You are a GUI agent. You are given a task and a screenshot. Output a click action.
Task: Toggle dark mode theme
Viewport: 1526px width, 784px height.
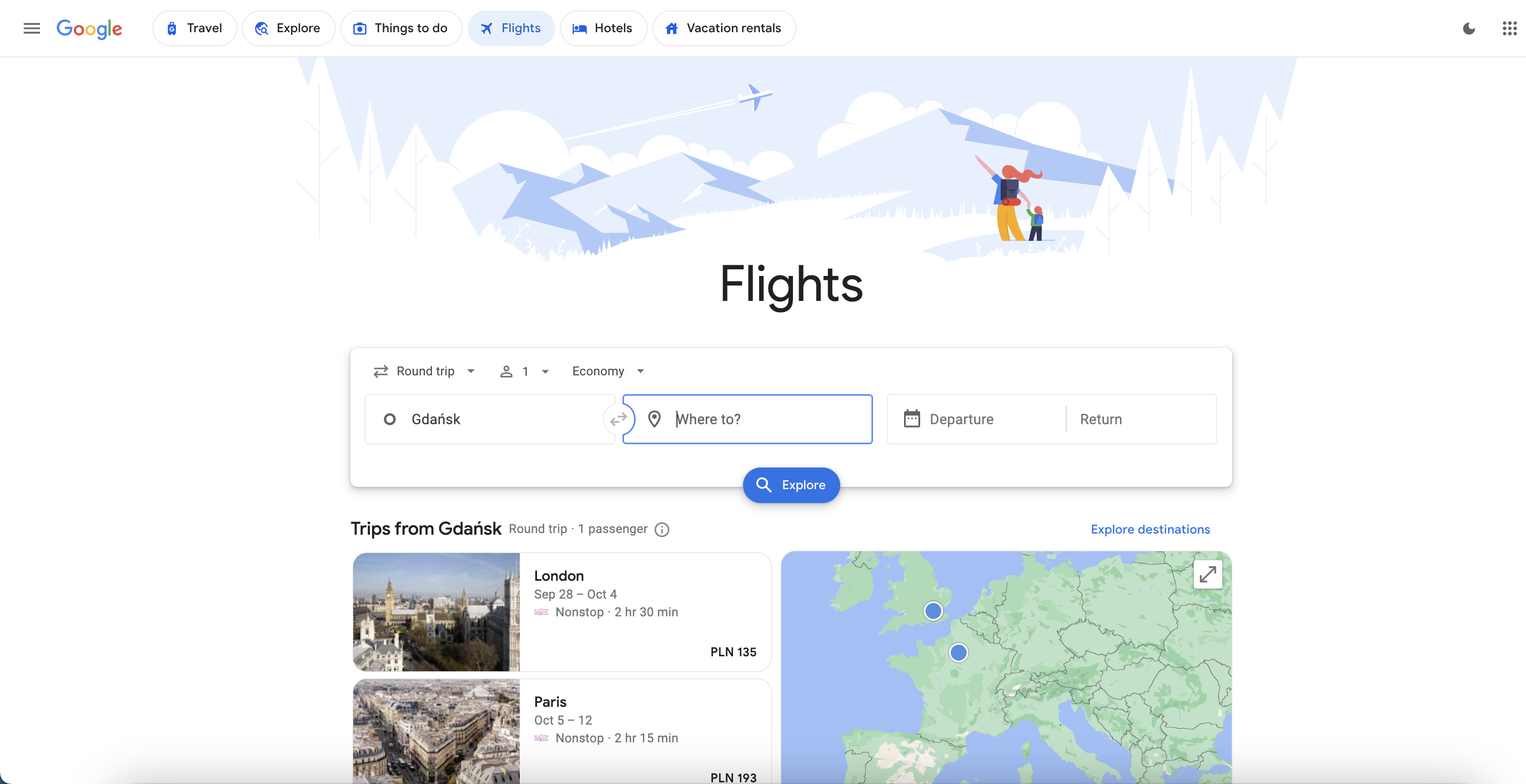click(1469, 28)
